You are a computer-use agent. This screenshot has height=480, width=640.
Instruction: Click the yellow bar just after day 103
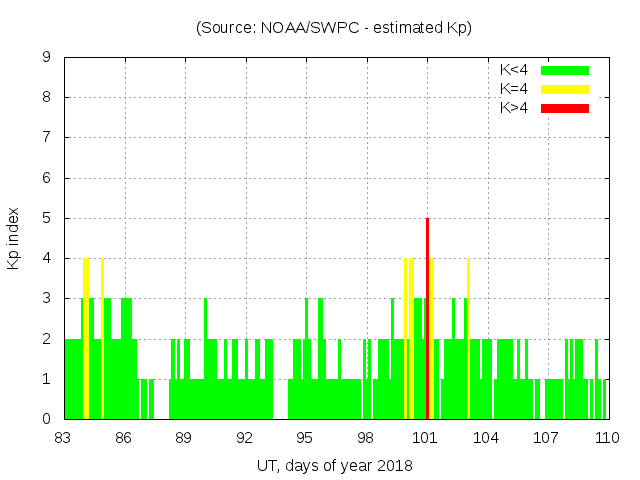pos(468,340)
